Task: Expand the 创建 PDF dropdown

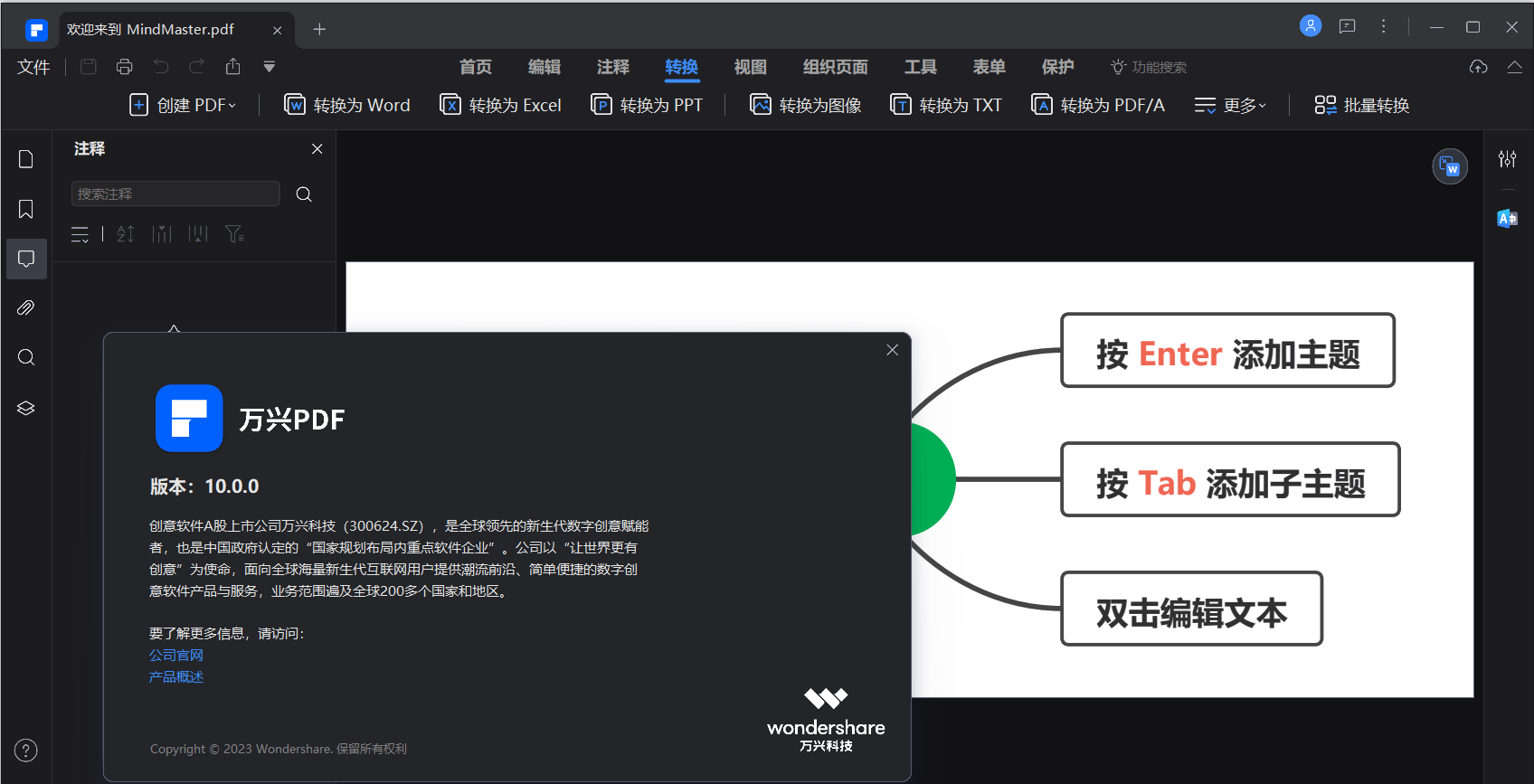Action: (x=184, y=105)
